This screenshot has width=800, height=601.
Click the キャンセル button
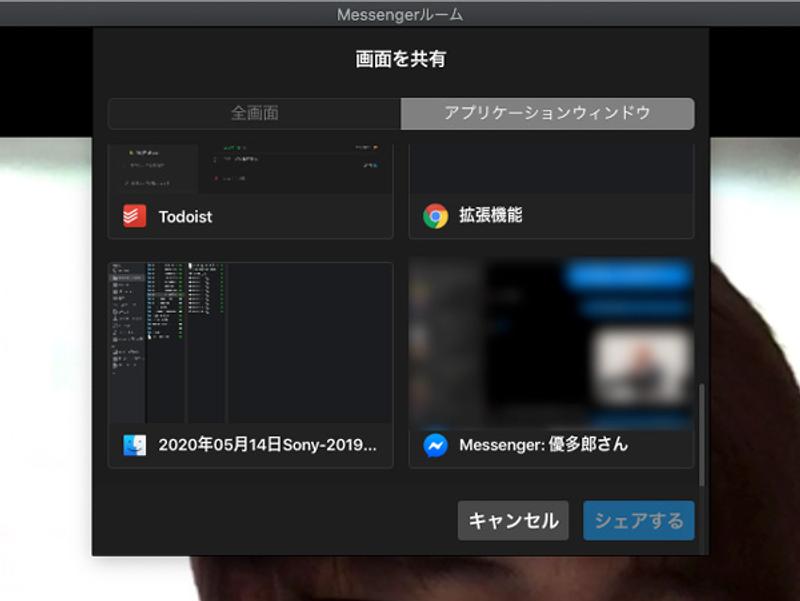pos(513,520)
